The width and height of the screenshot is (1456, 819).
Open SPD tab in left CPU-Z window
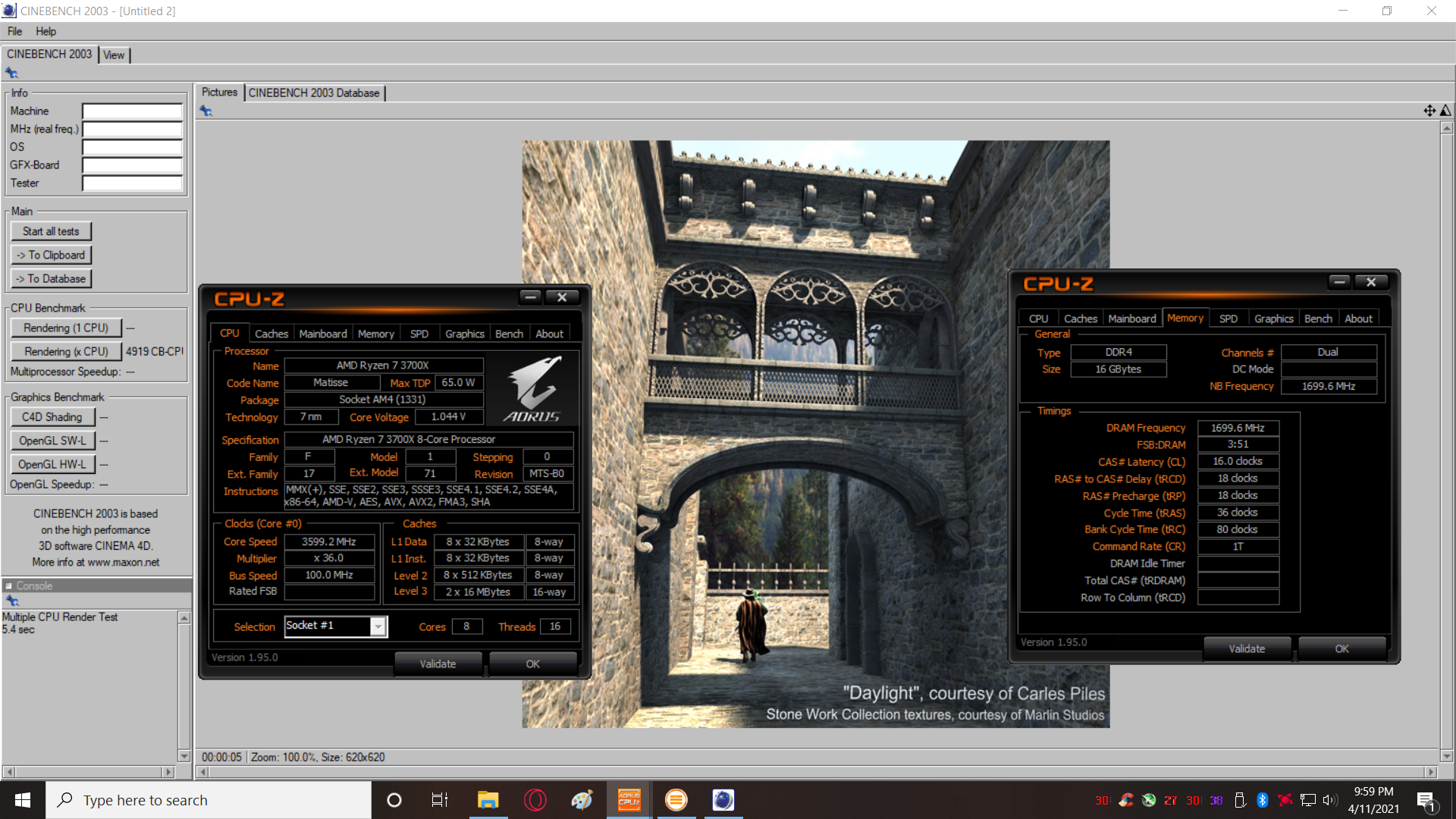[x=419, y=334]
